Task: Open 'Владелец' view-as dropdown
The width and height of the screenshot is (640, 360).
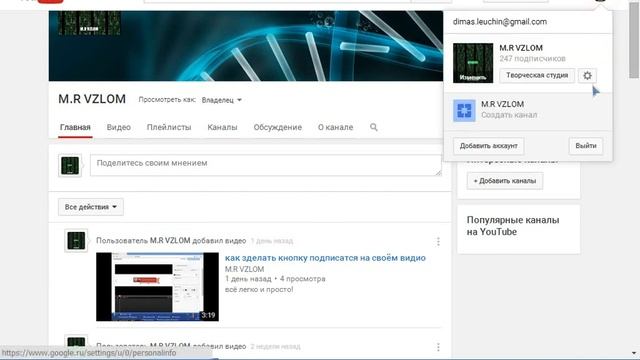Action: tap(222, 100)
